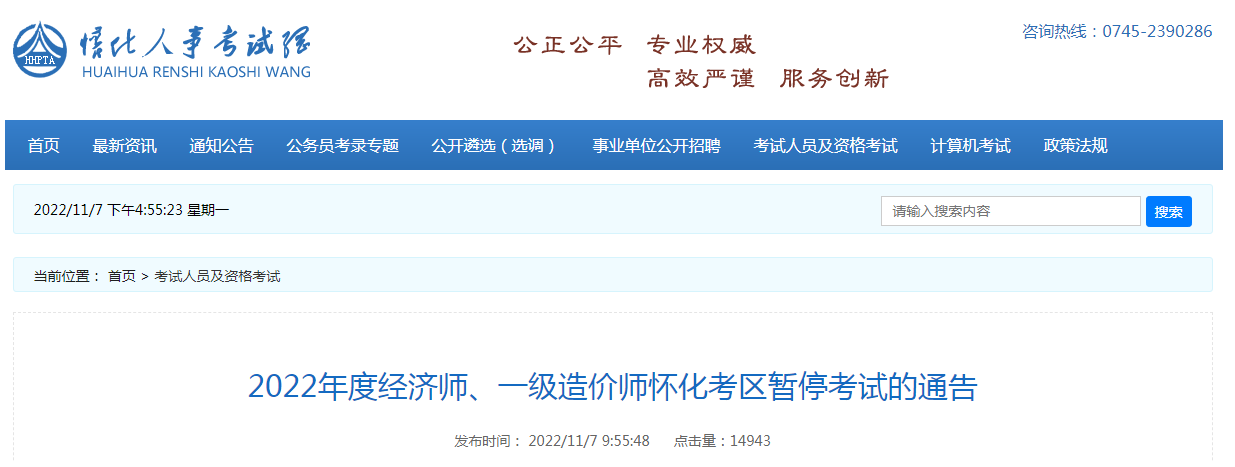The image size is (1235, 467).
Task: Open 事业单位公开招聘 menu item
Action: coord(656,146)
